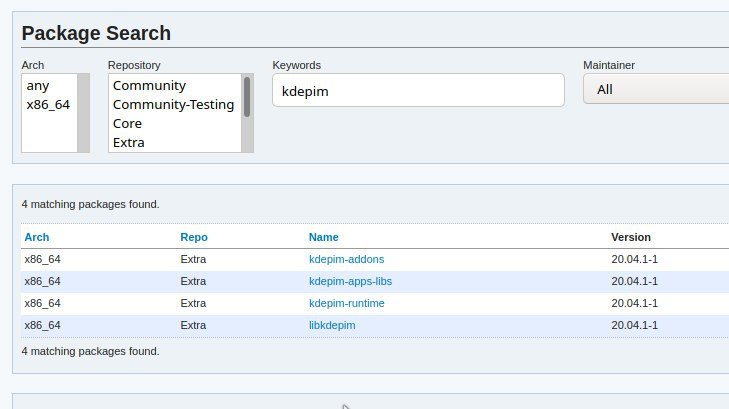Viewport: 729px width, 409px height.
Task: Sort results by the Repo column
Action: pos(194,237)
